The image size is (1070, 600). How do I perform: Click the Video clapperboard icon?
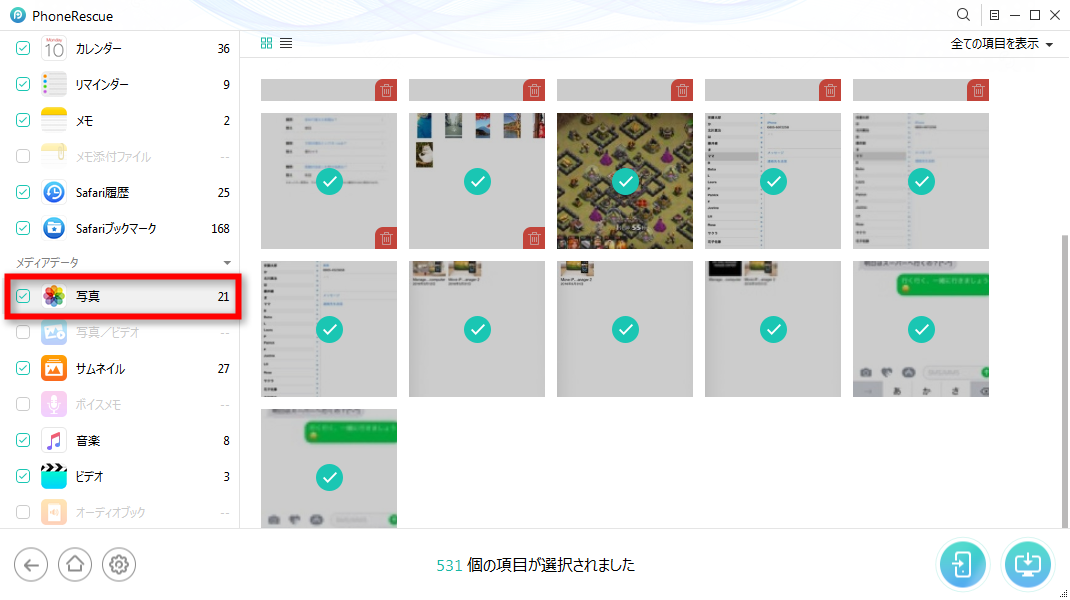point(54,476)
